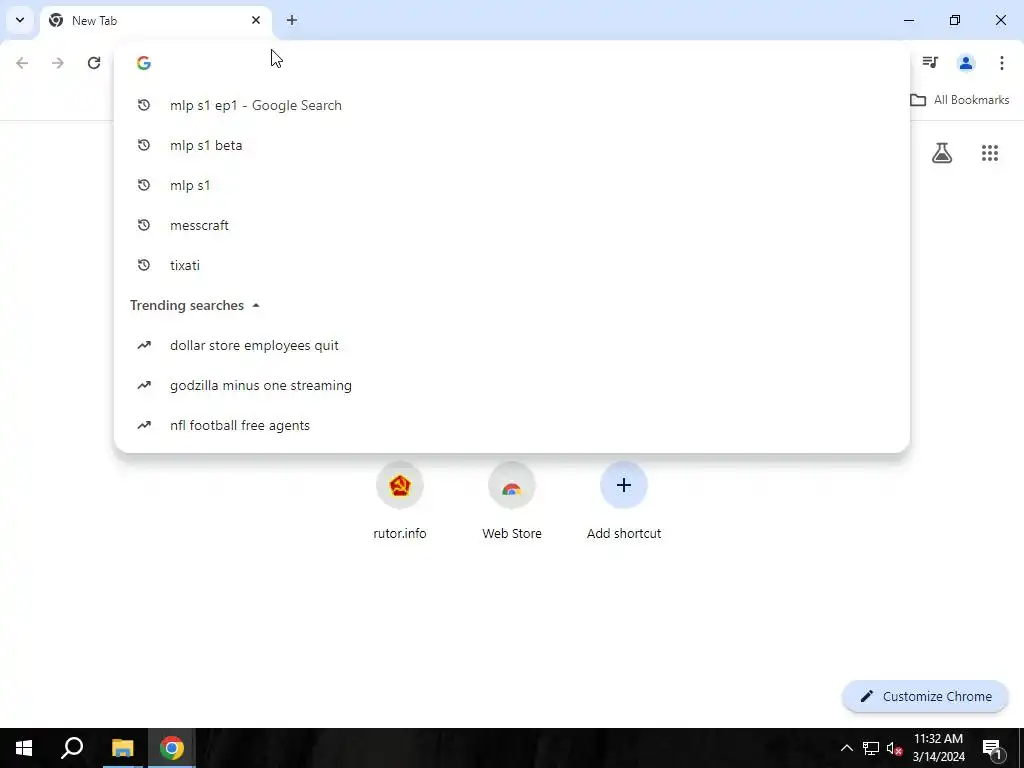Image resolution: width=1024 pixels, height=768 pixels.
Task: Open File Explorer from the taskbar
Action: click(122, 748)
